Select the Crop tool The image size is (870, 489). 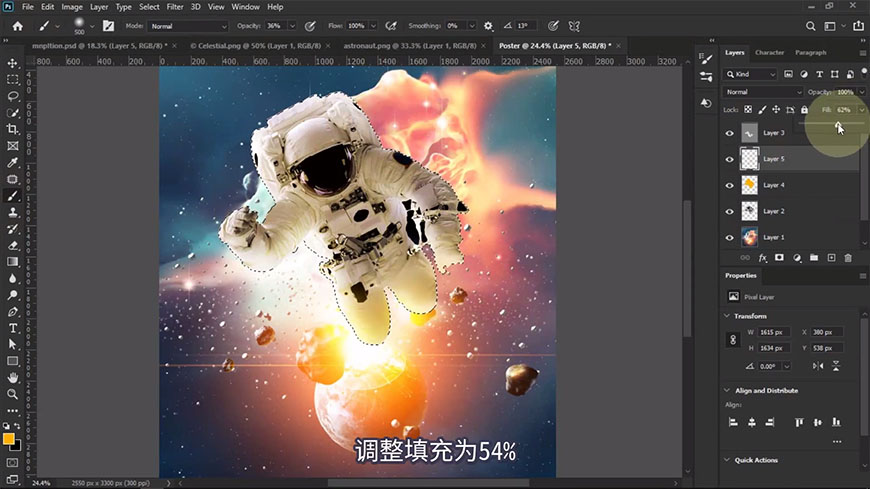pos(13,129)
